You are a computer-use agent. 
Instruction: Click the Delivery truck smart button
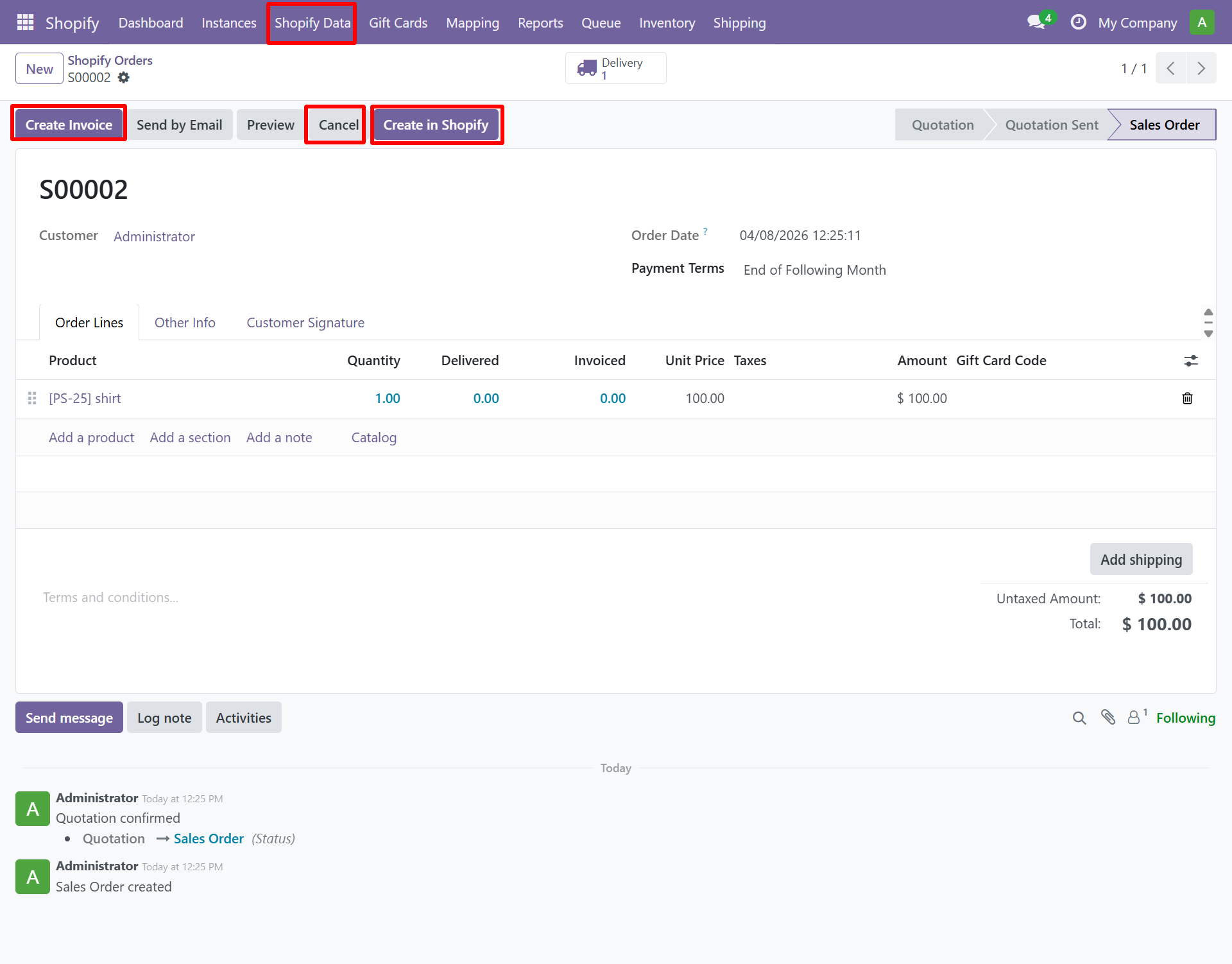coord(614,67)
